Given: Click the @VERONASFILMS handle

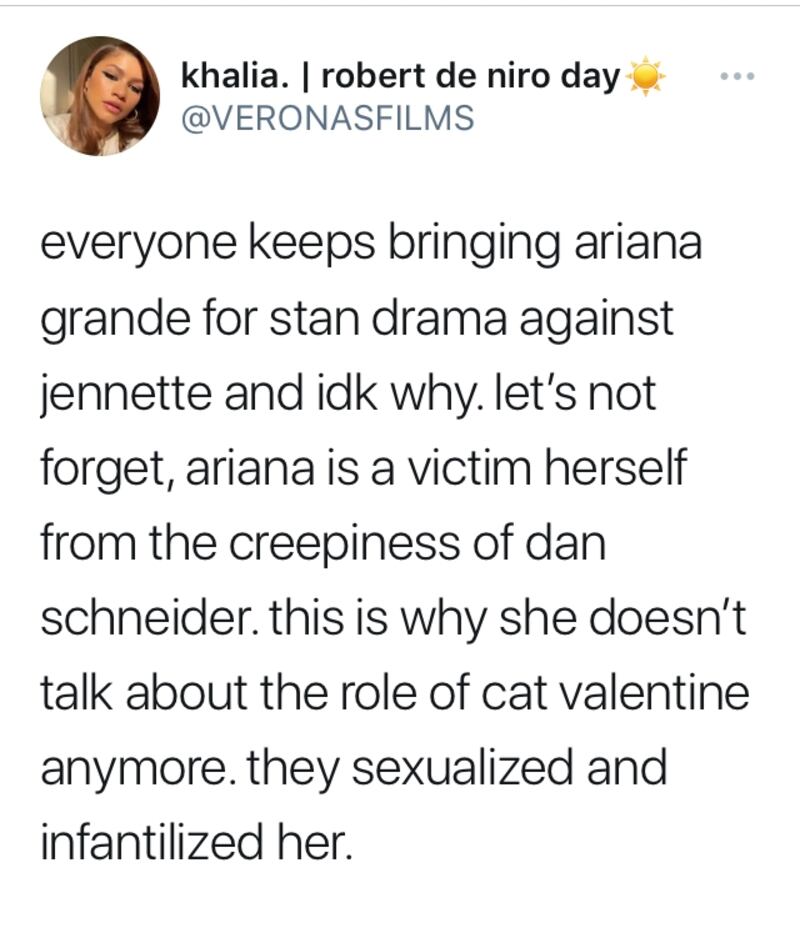Looking at the screenshot, I should [x=327, y=117].
